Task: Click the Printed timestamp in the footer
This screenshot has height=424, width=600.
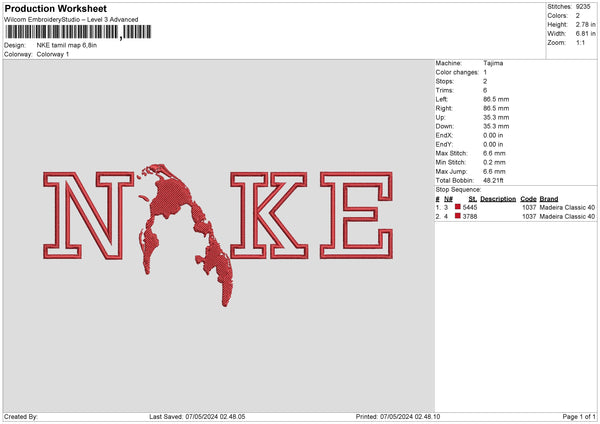Action: (x=398, y=417)
